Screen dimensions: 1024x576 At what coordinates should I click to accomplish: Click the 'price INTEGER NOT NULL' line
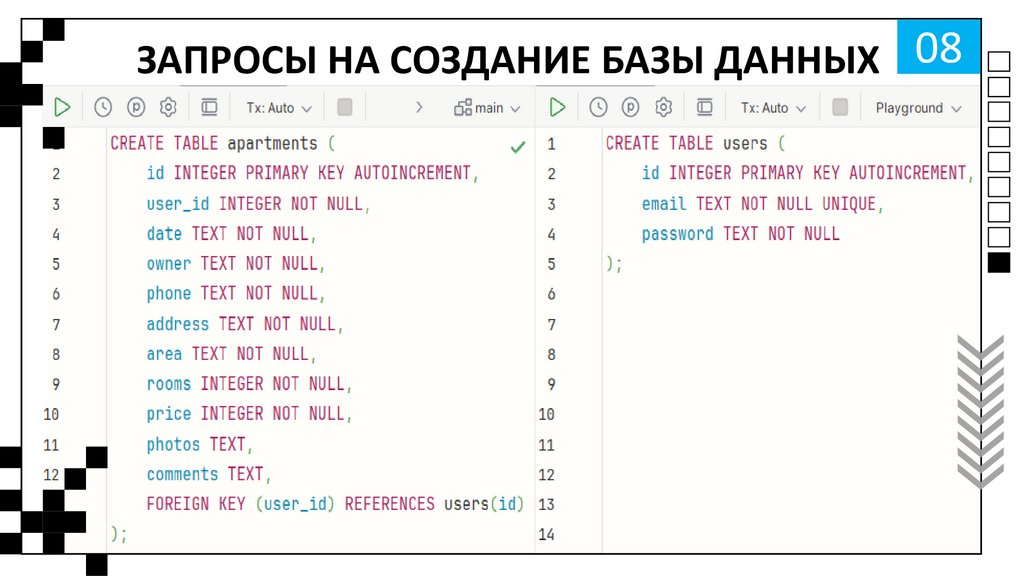coord(249,413)
